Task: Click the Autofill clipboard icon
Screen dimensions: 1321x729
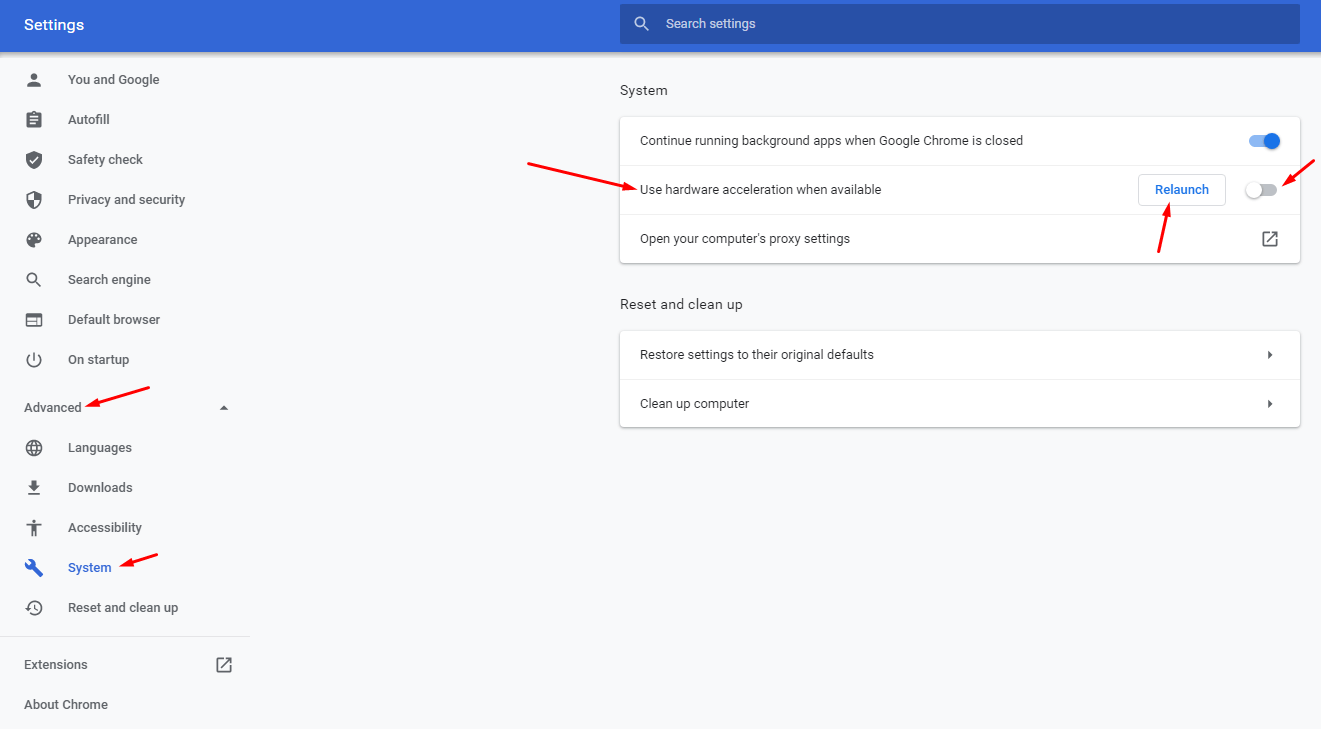Action: pos(34,120)
